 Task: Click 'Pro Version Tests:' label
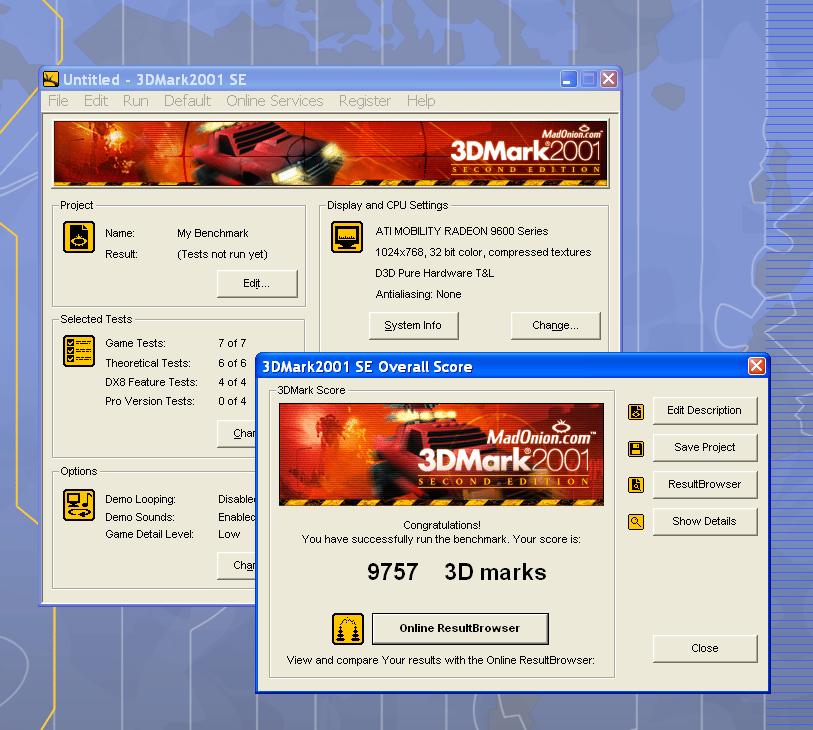coord(150,401)
